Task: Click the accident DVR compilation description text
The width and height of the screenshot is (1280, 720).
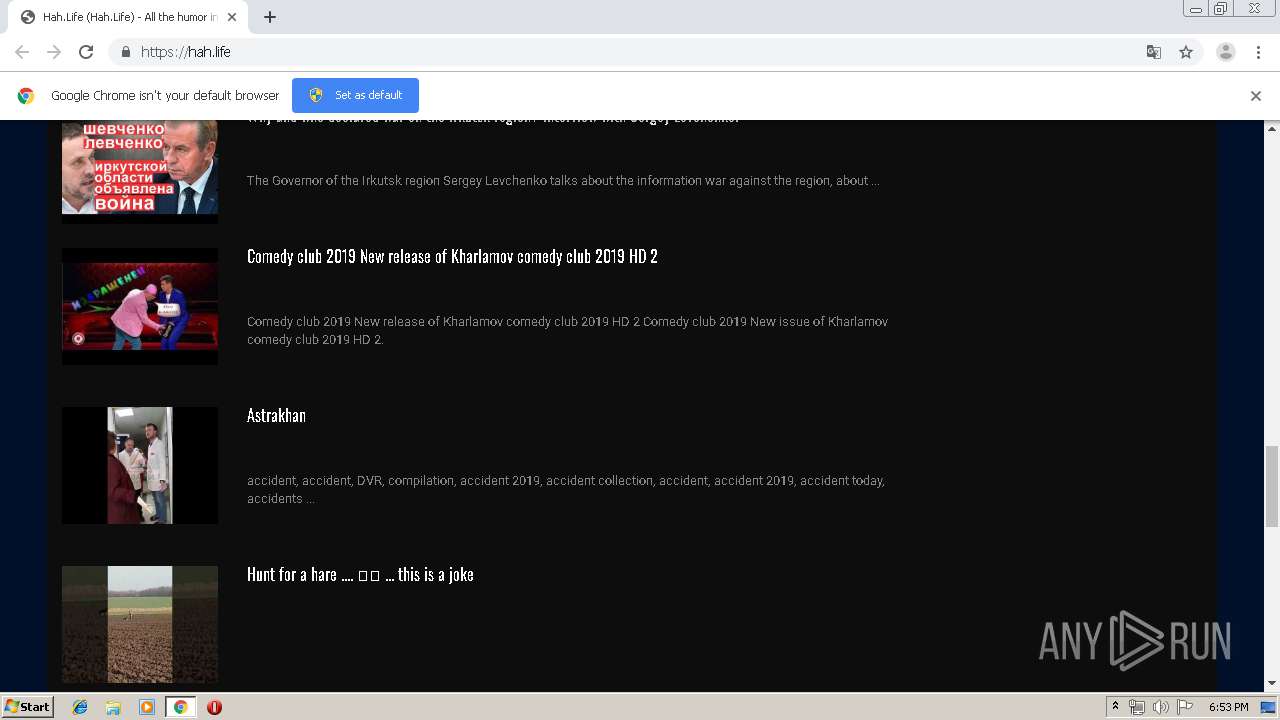Action: click(x=566, y=490)
